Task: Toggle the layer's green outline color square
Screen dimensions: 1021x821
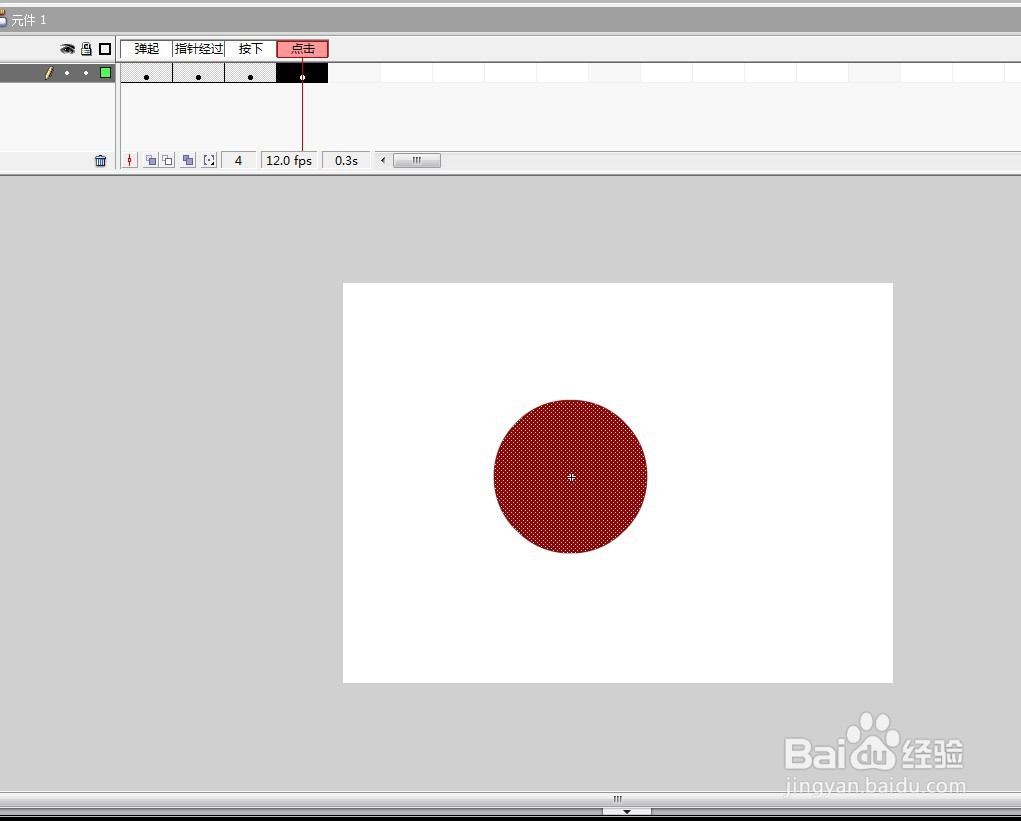Action: click(105, 73)
